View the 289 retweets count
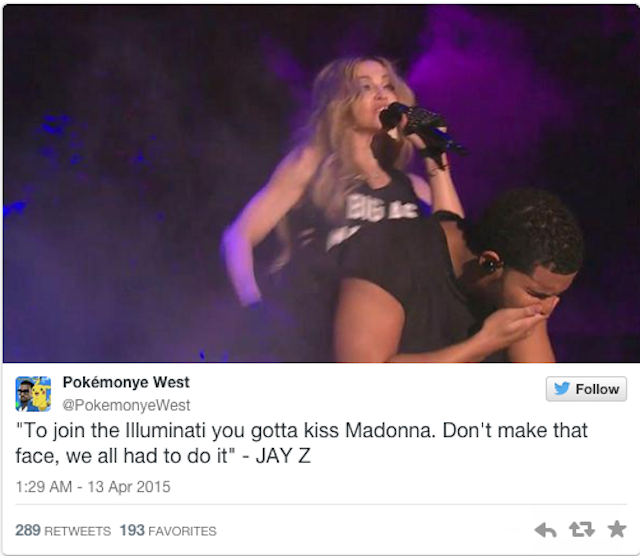The height and width of the screenshot is (556, 640). click(28, 530)
